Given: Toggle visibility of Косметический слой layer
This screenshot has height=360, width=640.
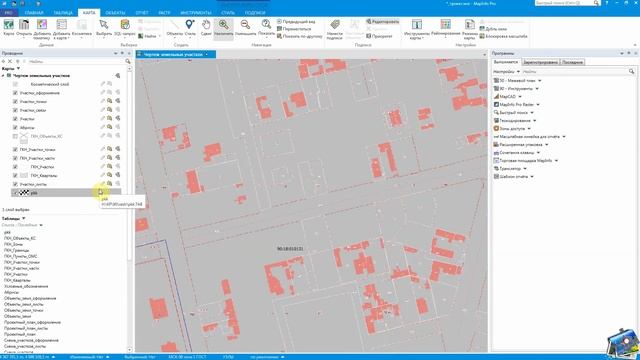Looking at the screenshot, I should [15, 84].
